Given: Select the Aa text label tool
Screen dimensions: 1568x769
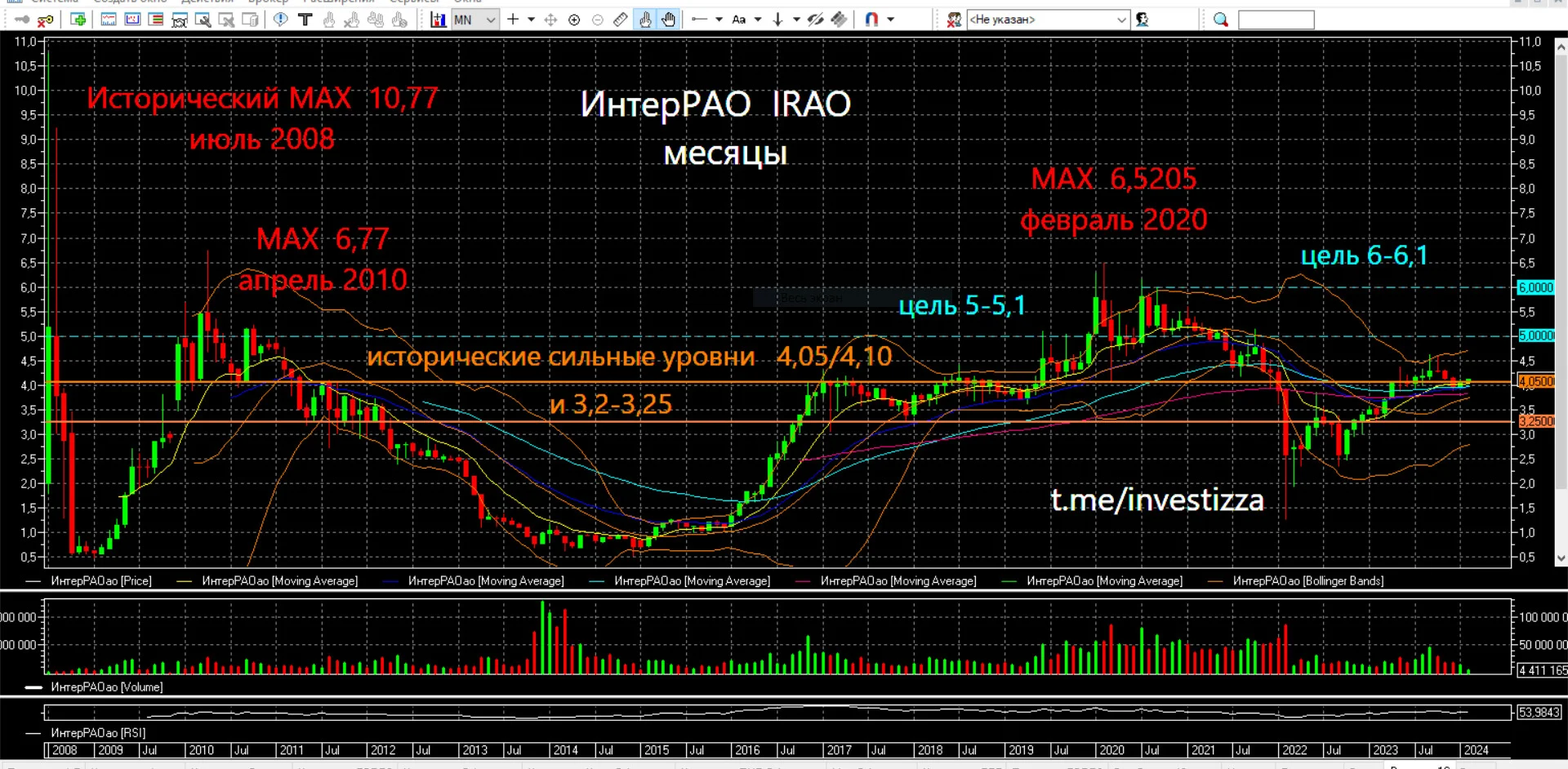Looking at the screenshot, I should tap(739, 20).
